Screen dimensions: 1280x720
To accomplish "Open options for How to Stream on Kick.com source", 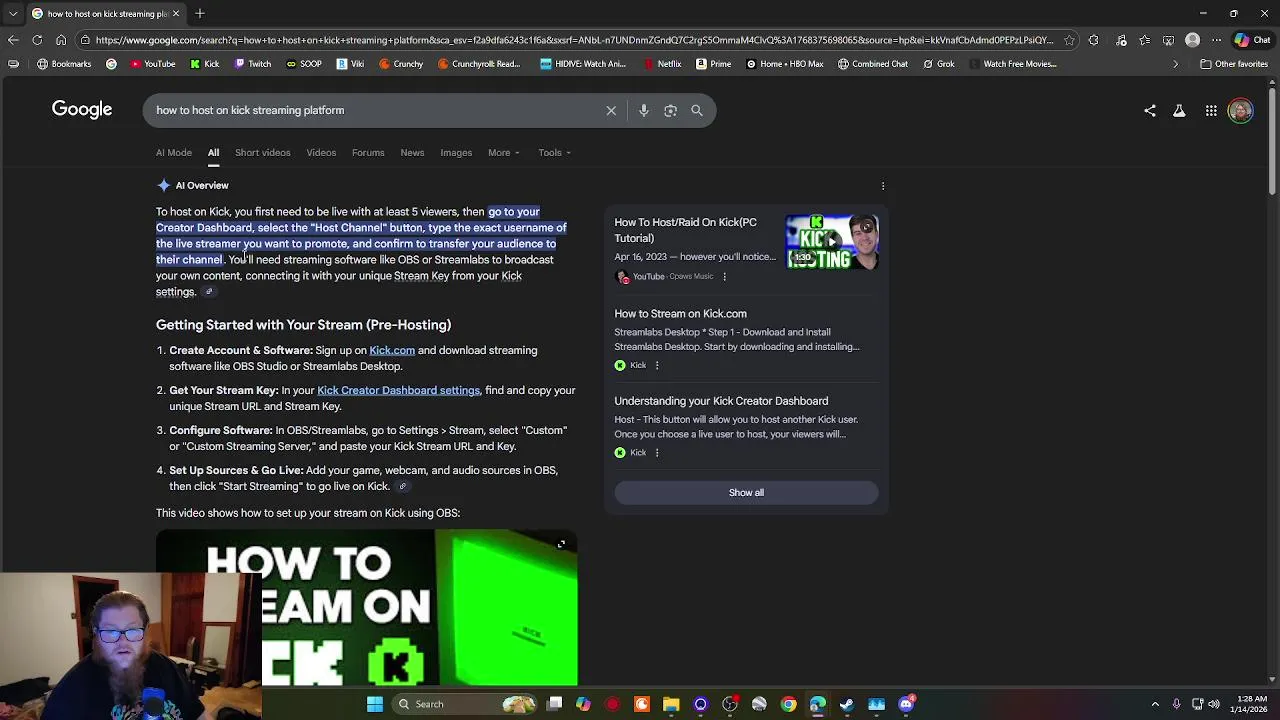I will (656, 366).
